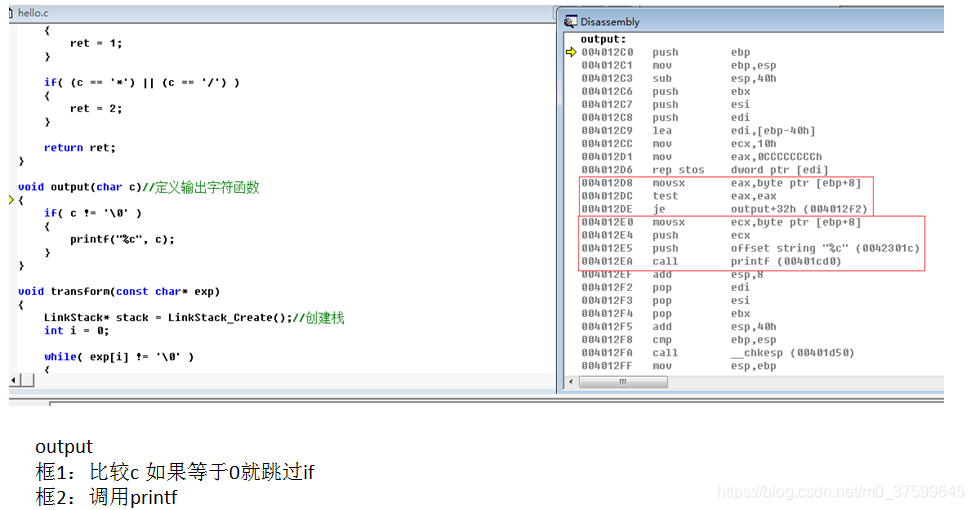Screen dimensions: 974x510
Task: Click the hello.c document icon
Action: 11,12
